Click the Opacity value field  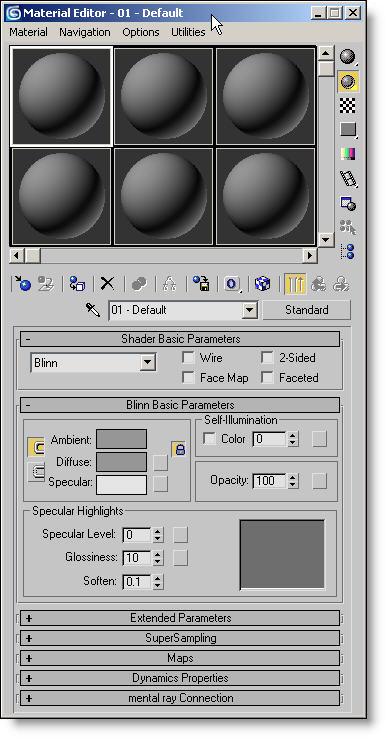point(270,481)
